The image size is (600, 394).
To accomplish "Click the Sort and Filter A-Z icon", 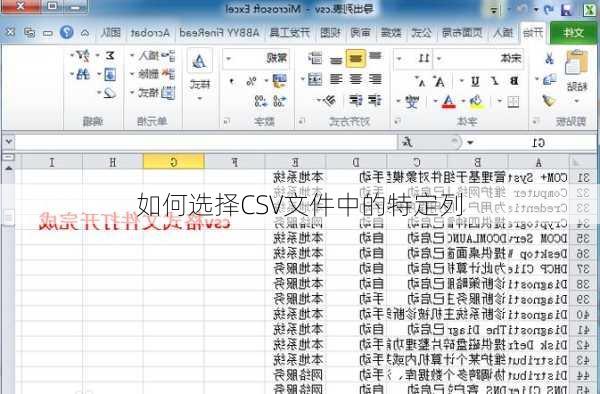I will click(83, 56).
